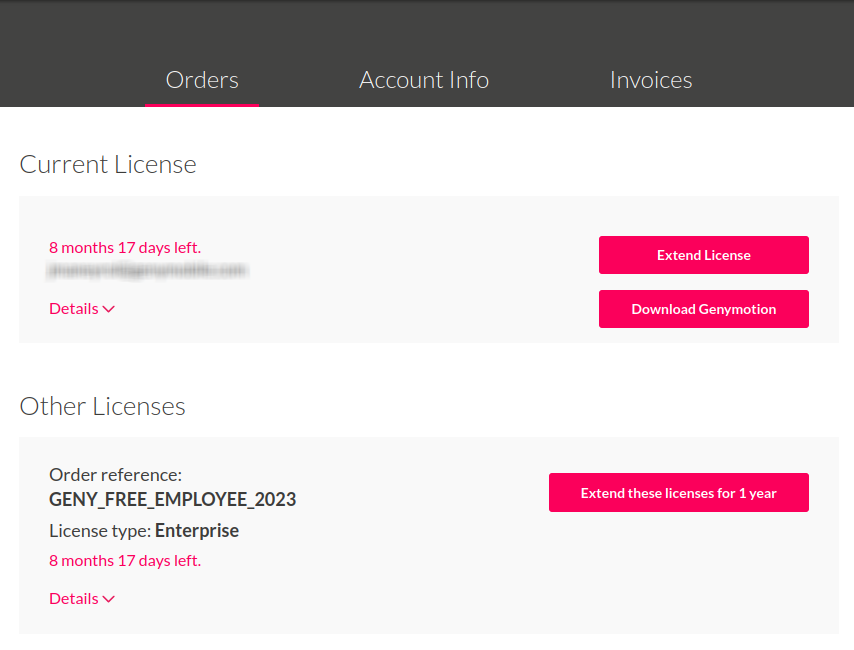Click the Current License heading
The image size is (854, 650).
pos(107,164)
